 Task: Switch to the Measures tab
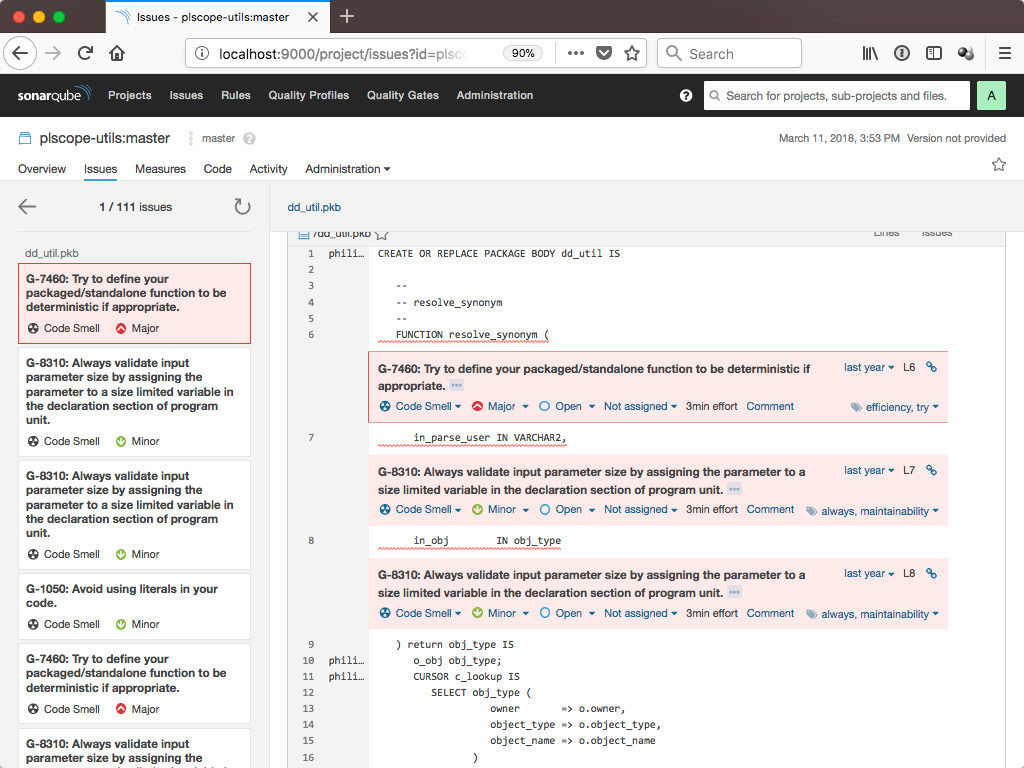pyautogui.click(x=160, y=169)
